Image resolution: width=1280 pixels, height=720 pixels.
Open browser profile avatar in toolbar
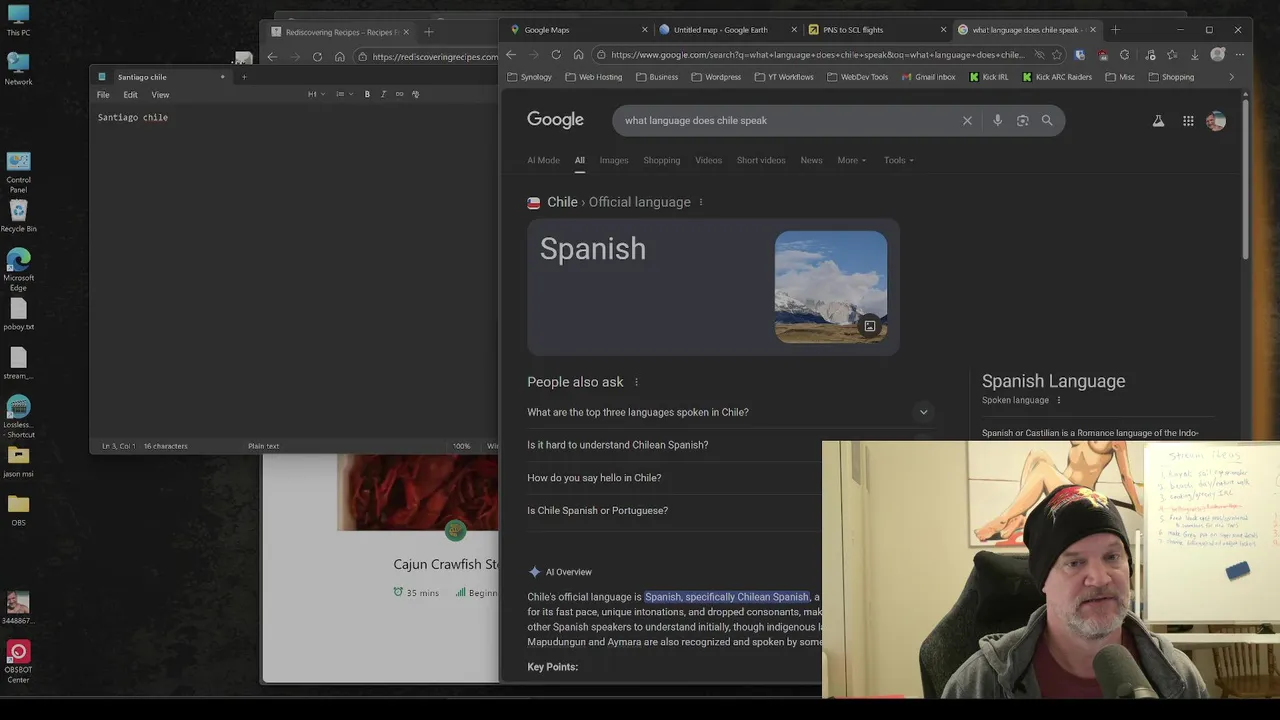point(1217,55)
